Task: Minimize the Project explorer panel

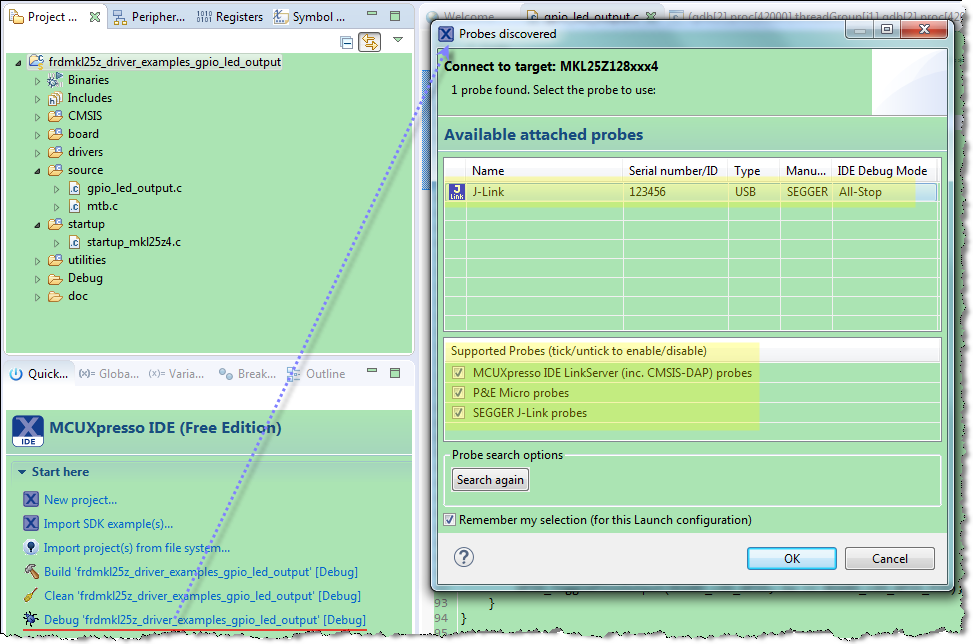Action: click(372, 13)
